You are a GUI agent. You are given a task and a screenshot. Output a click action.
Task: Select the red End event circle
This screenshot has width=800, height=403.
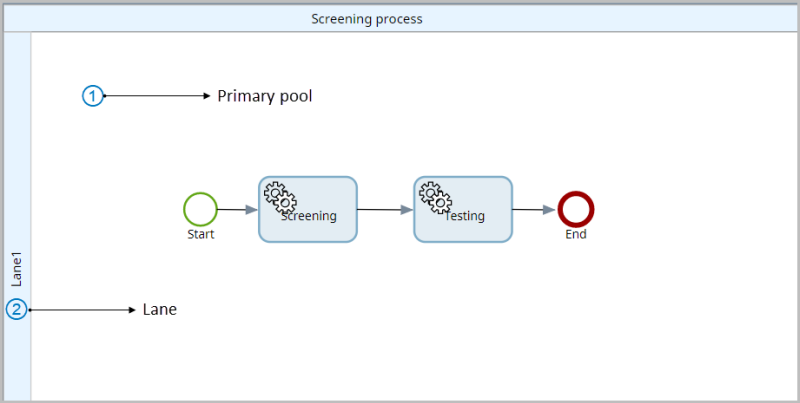[x=576, y=209]
